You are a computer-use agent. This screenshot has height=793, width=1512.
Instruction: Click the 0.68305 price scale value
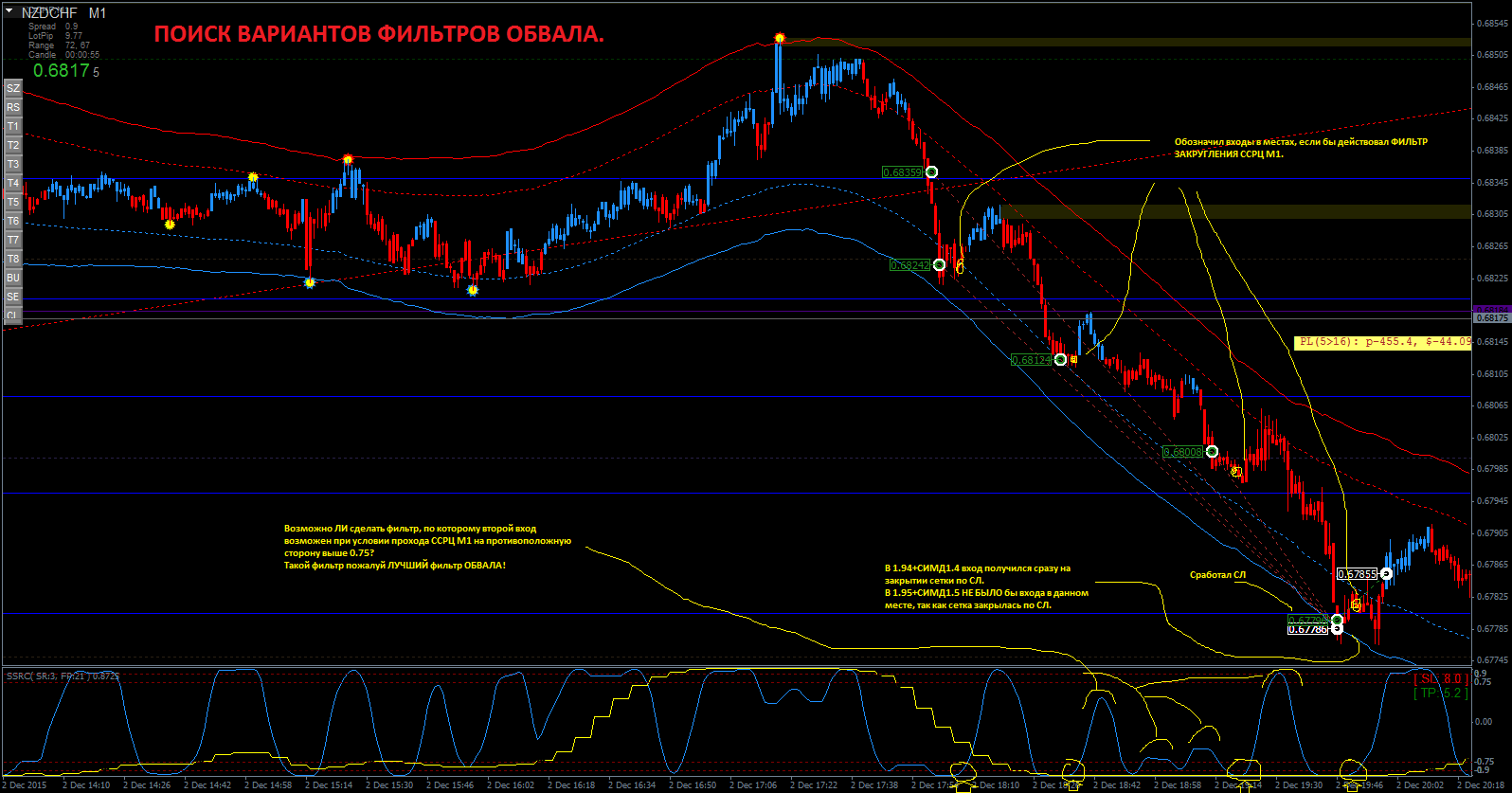(x=1492, y=214)
